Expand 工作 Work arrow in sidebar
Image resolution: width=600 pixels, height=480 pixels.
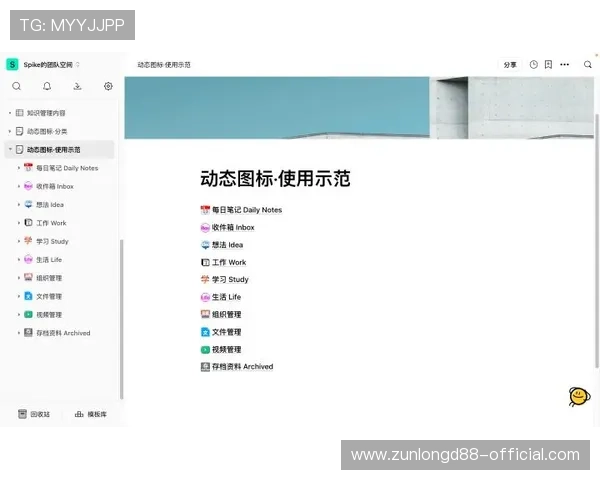point(19,223)
